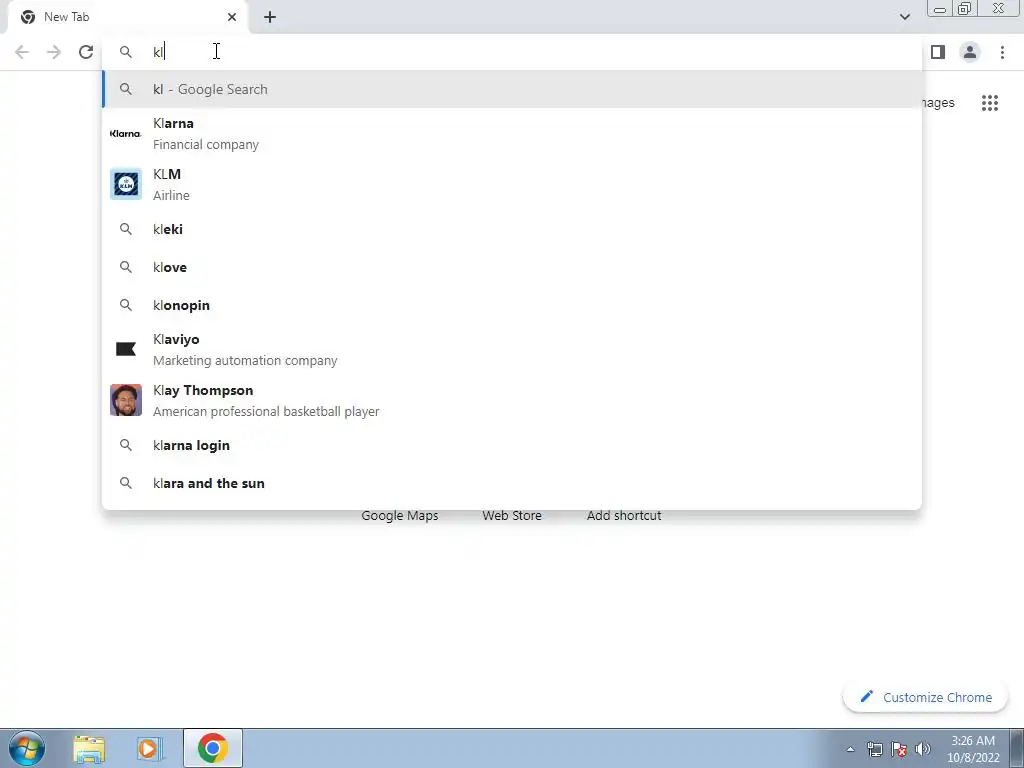Click the address bar input
1024x768 pixels.
[512, 52]
